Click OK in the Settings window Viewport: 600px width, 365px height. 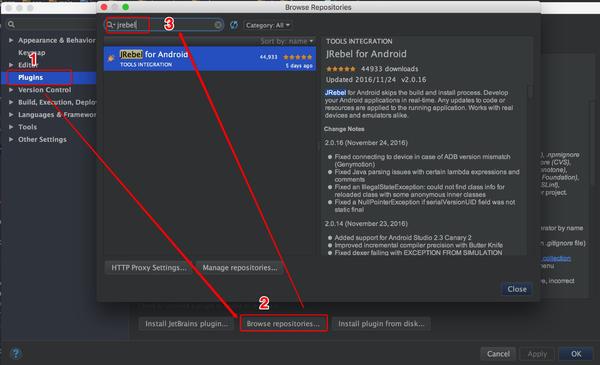click(x=576, y=354)
